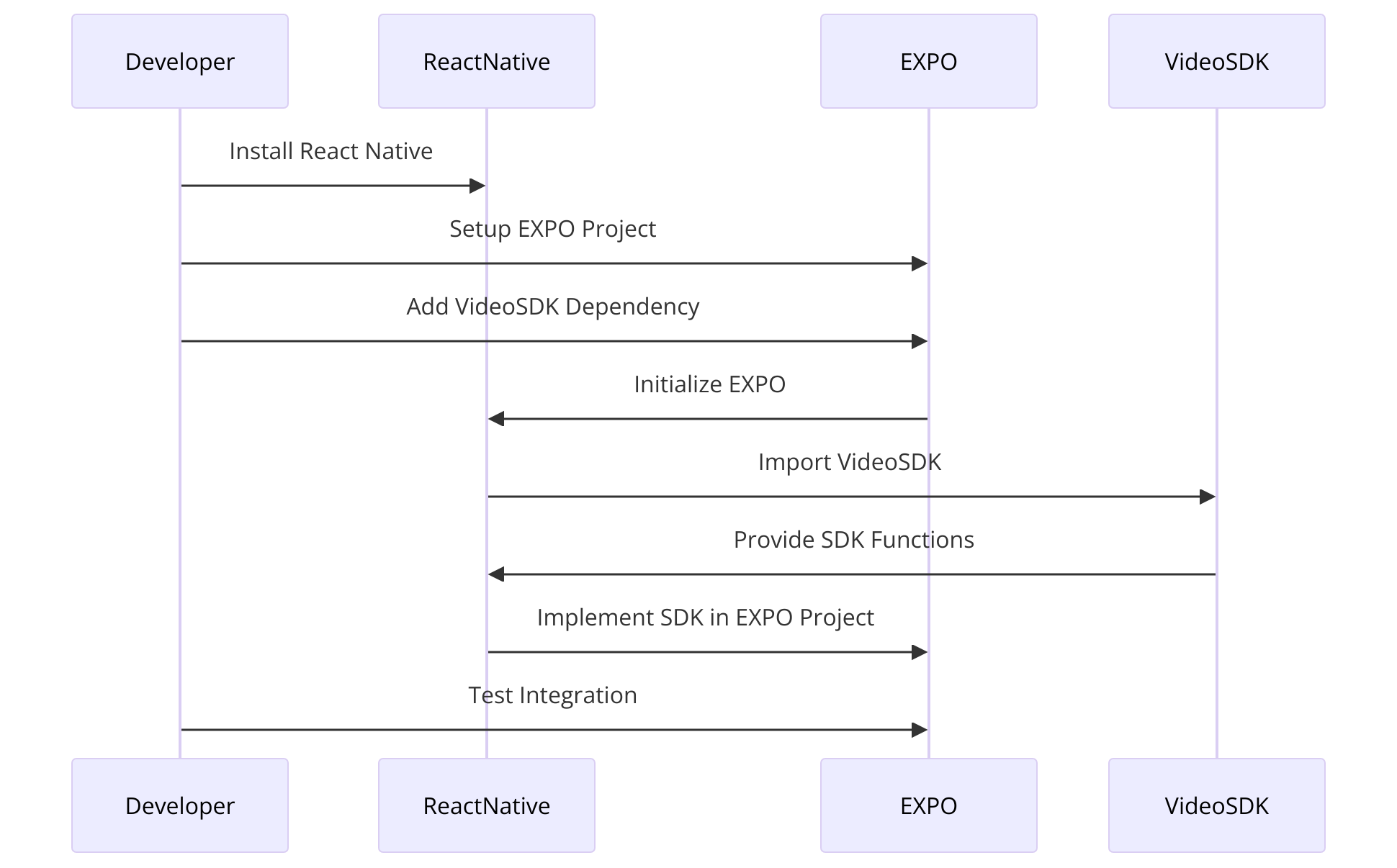The width and height of the screenshot is (1397, 868).
Task: Click the 'Import VideoSDK' message label
Action: coord(850,462)
